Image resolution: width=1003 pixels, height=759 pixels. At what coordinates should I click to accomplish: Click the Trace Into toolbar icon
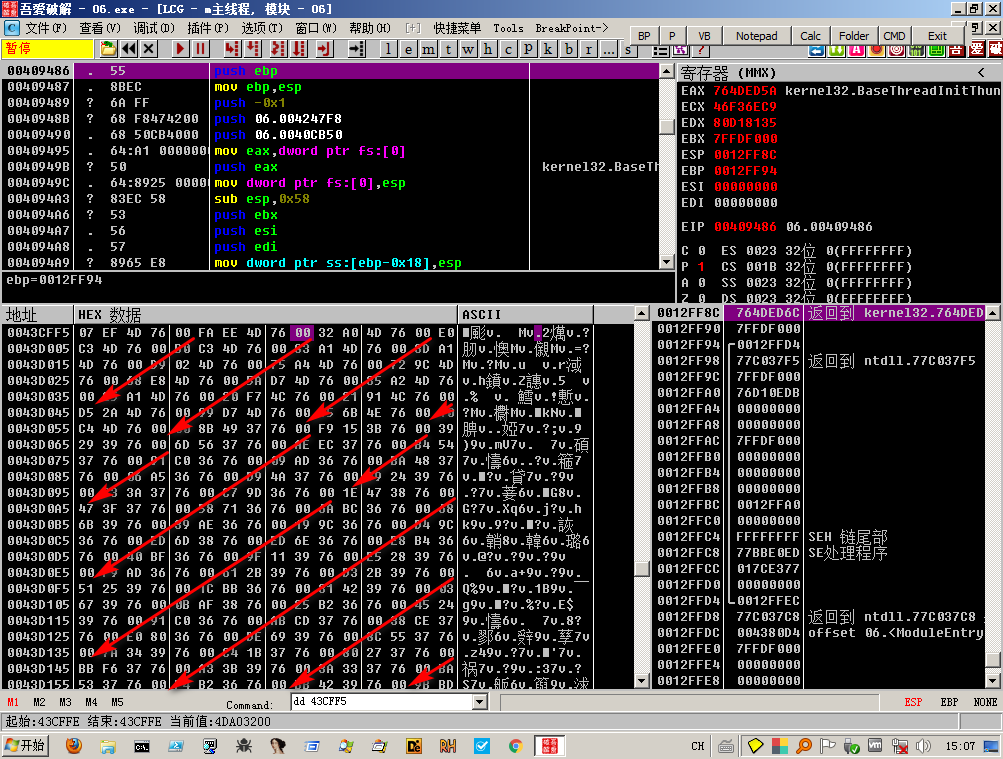278,49
